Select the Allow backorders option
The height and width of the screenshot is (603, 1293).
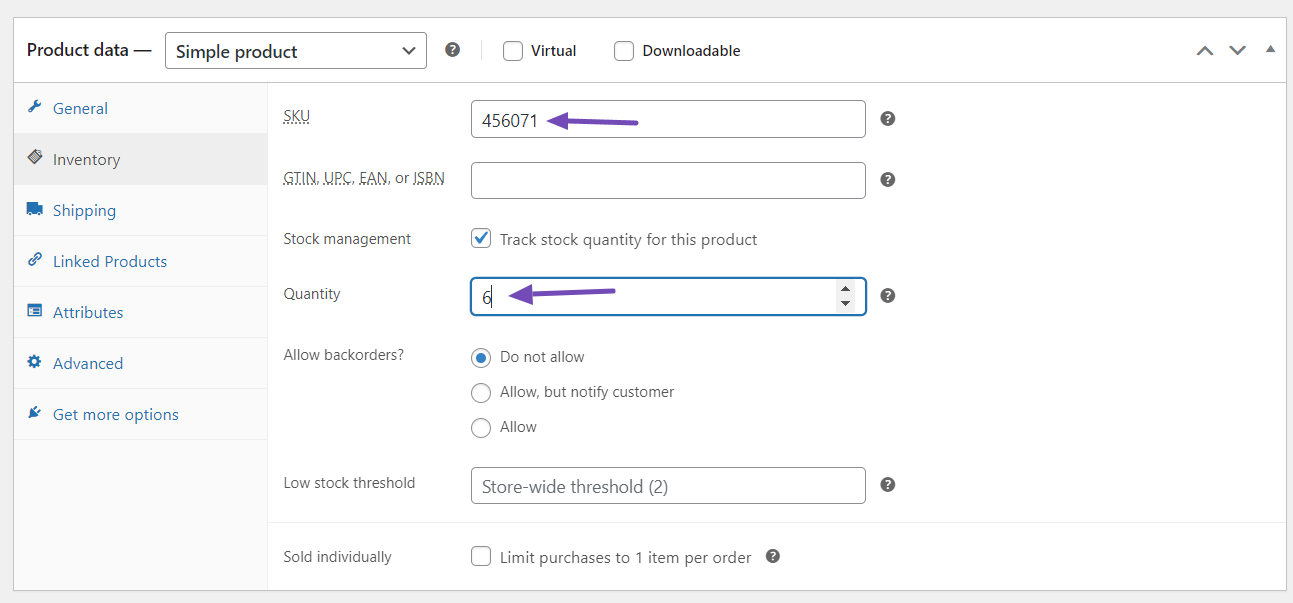[481, 427]
